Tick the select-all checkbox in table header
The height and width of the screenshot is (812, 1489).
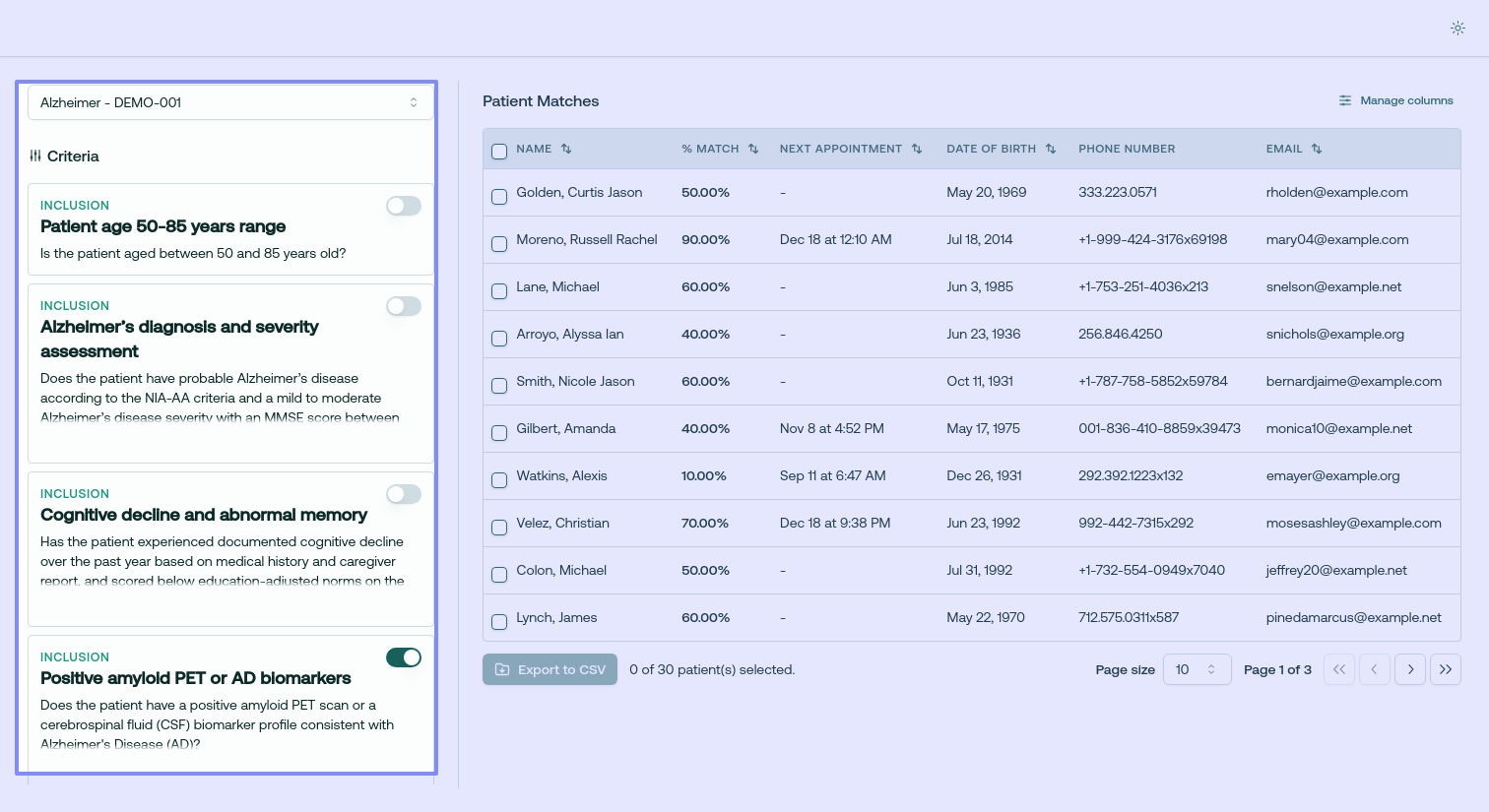[x=499, y=152]
